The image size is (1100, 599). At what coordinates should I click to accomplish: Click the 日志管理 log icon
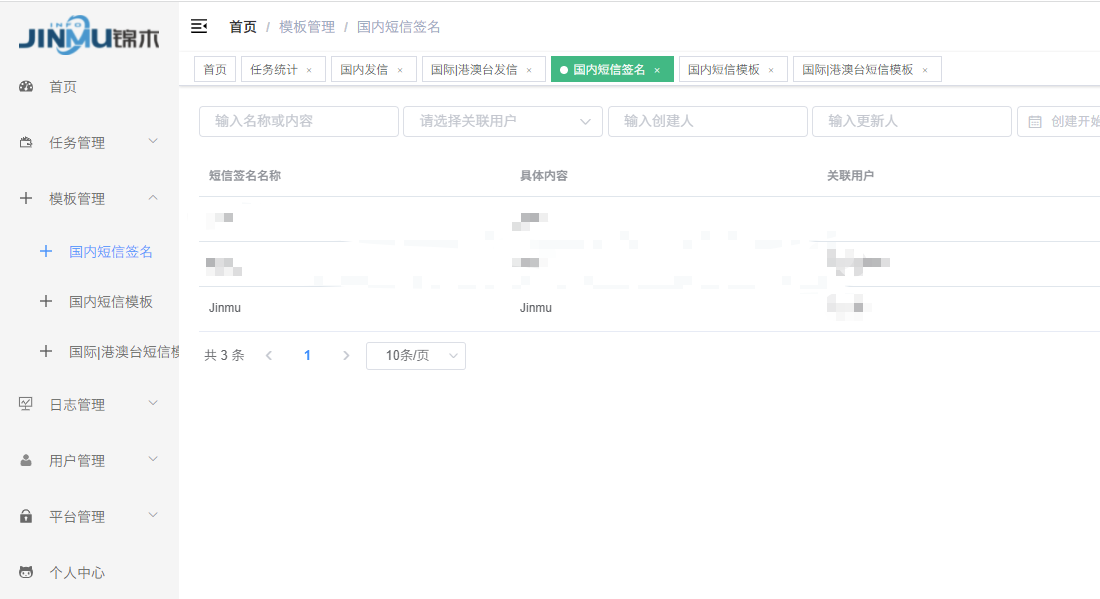coord(26,404)
